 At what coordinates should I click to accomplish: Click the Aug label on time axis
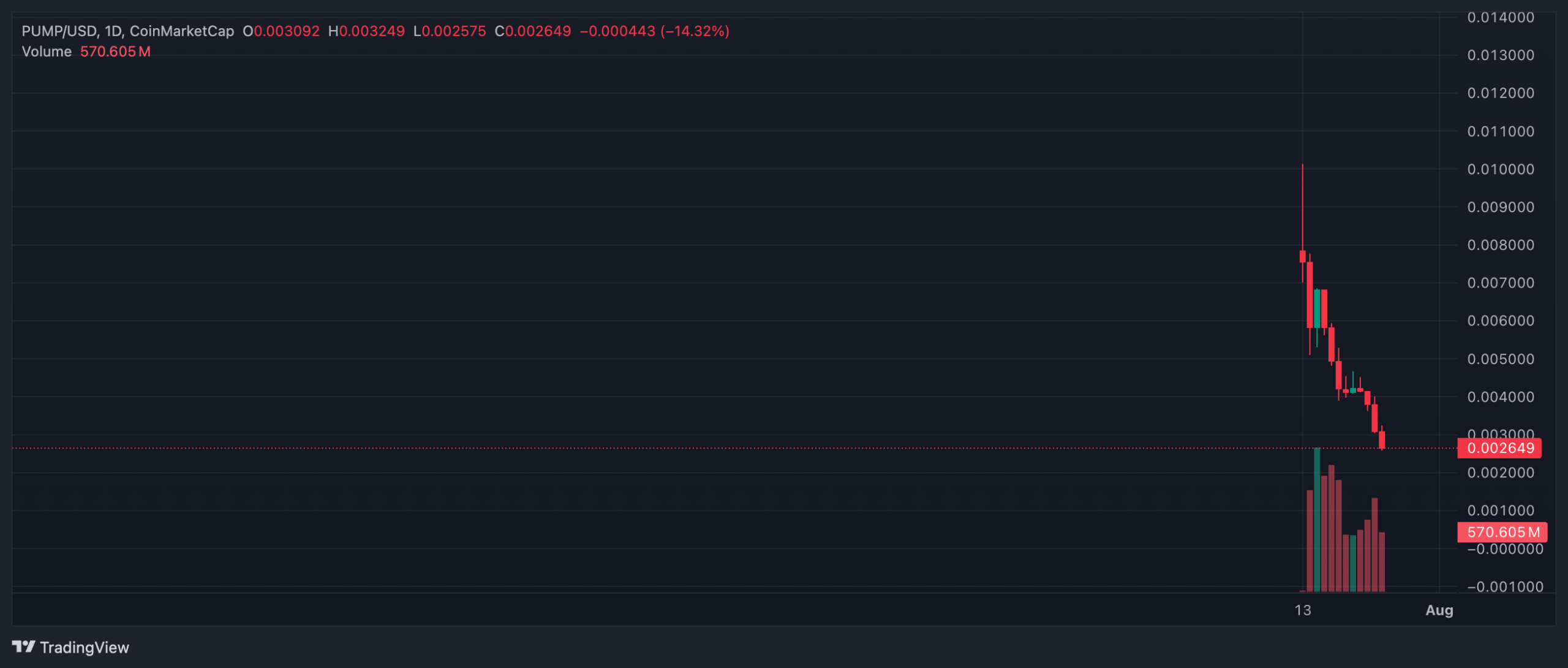tap(1439, 610)
